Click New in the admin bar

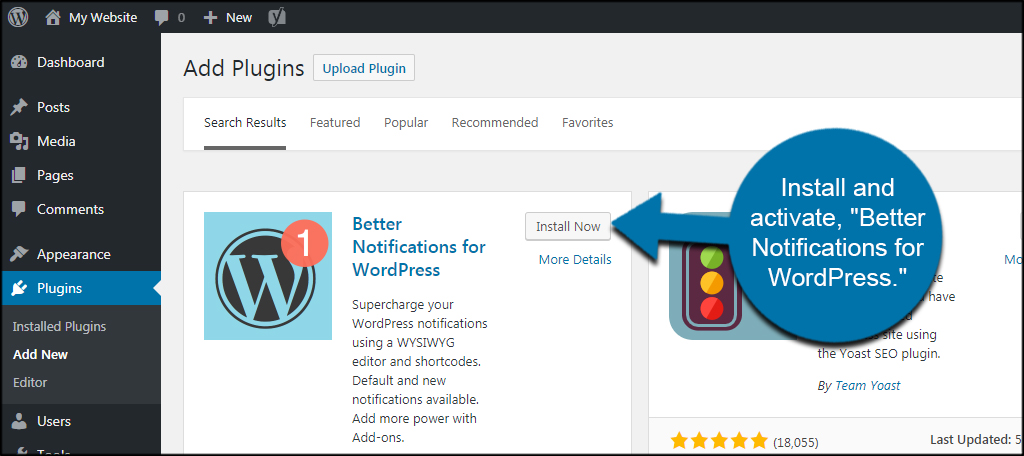coord(239,18)
